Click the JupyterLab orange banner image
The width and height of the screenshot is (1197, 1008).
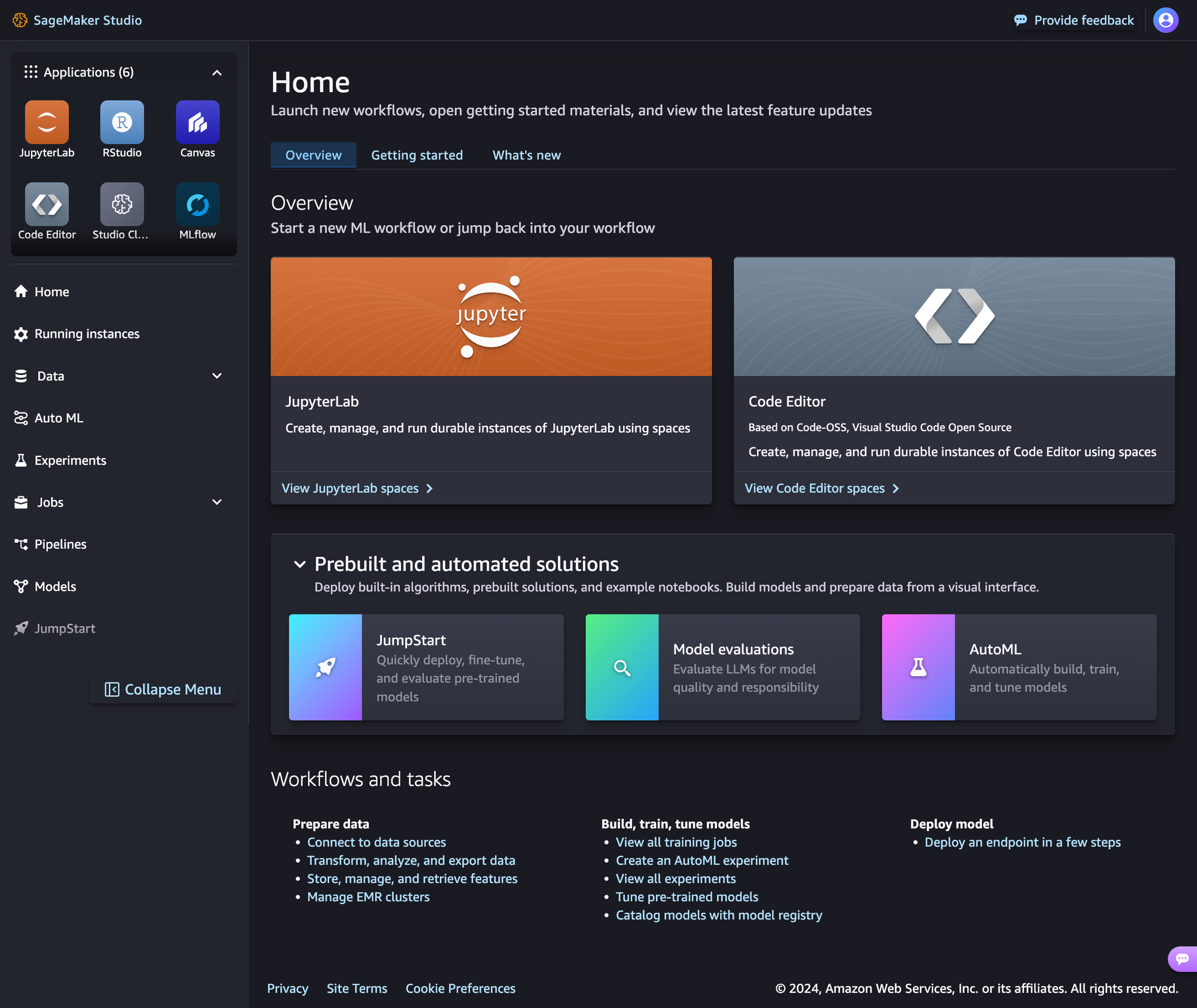click(x=491, y=316)
